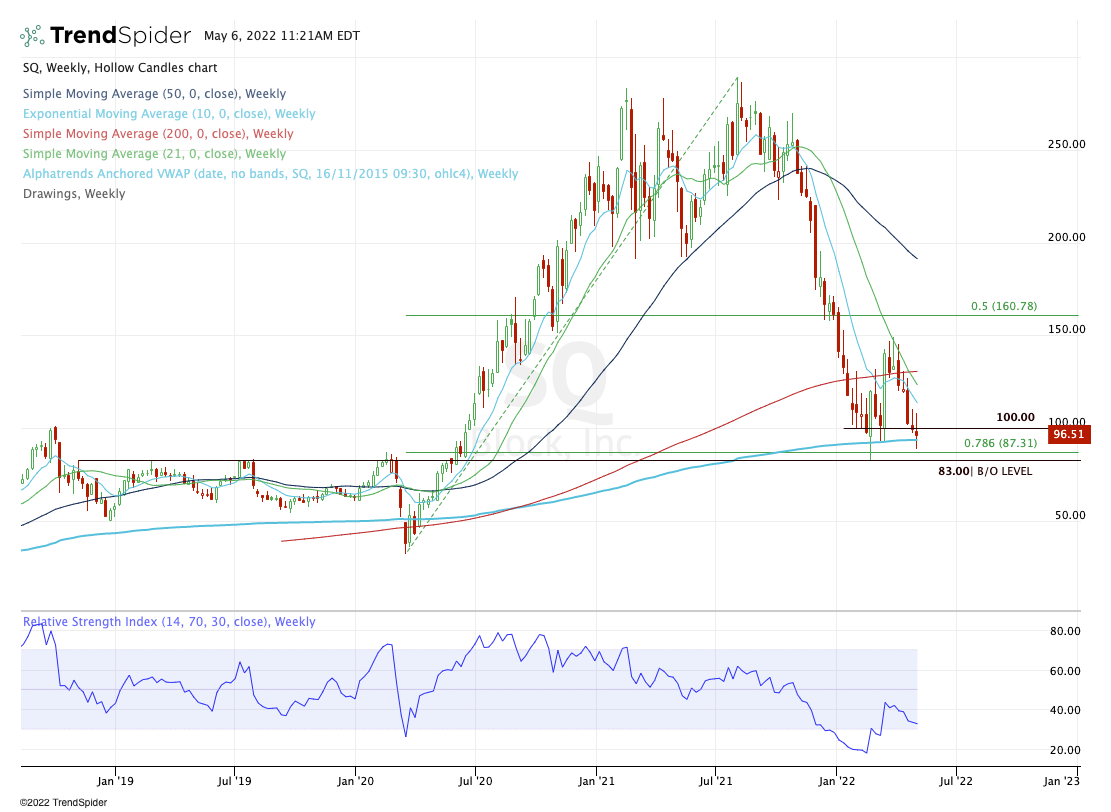Click the 0.5 (160.78) Fibonacci label

(1004, 306)
